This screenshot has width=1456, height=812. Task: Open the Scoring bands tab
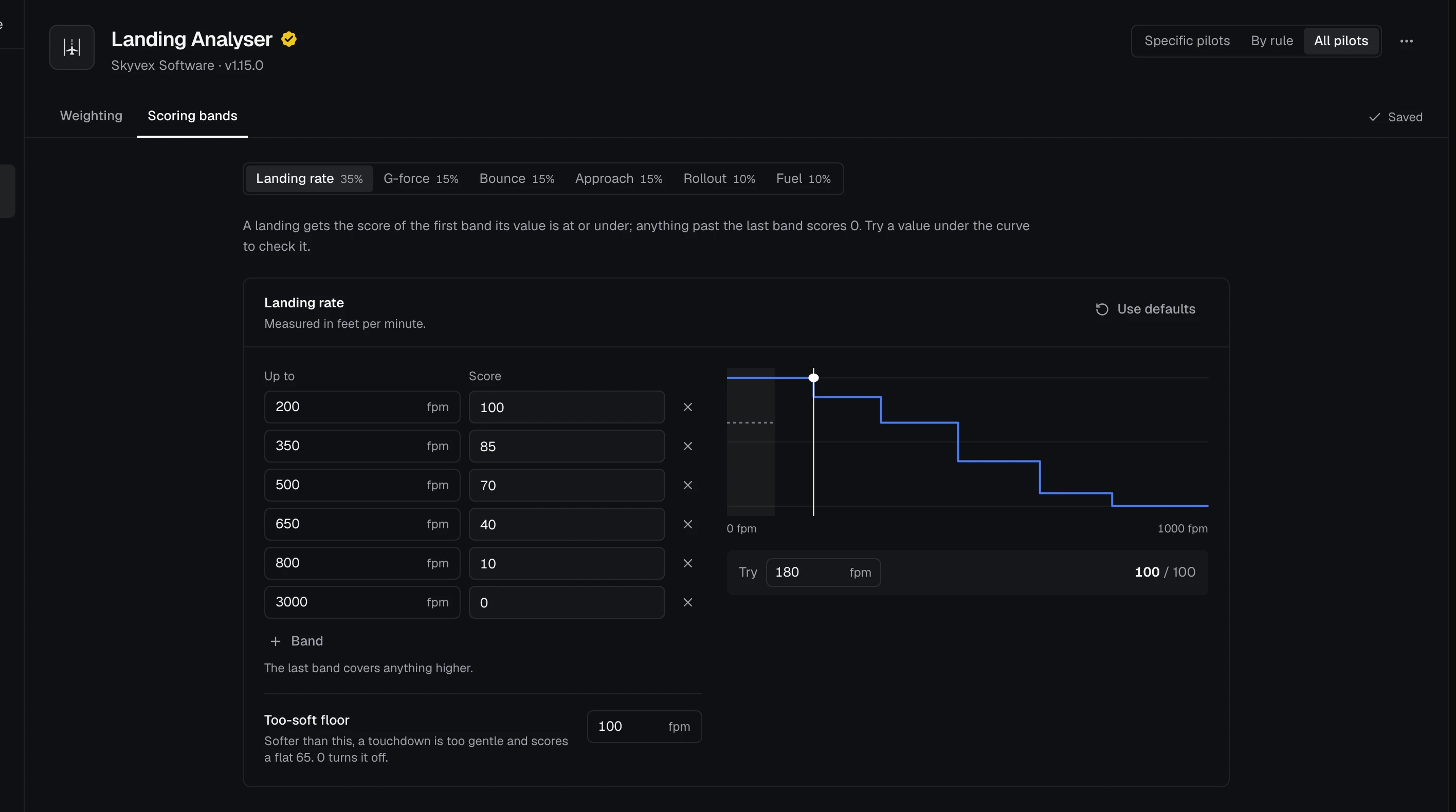(x=192, y=116)
